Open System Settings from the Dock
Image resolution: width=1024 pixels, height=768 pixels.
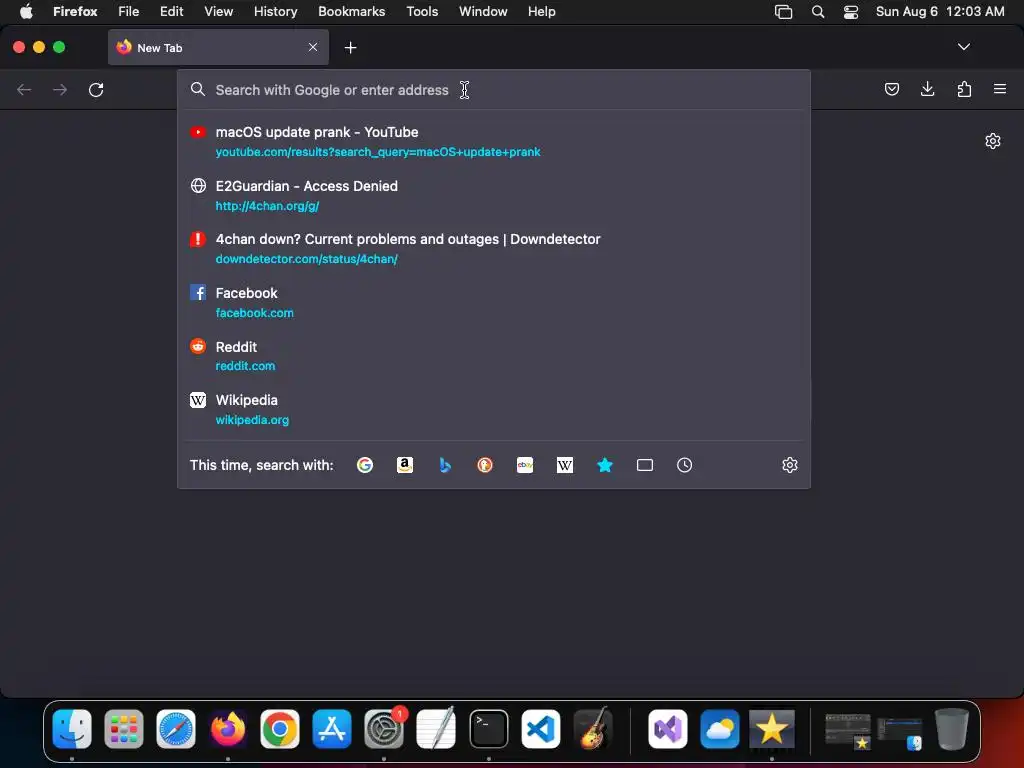[x=384, y=729]
